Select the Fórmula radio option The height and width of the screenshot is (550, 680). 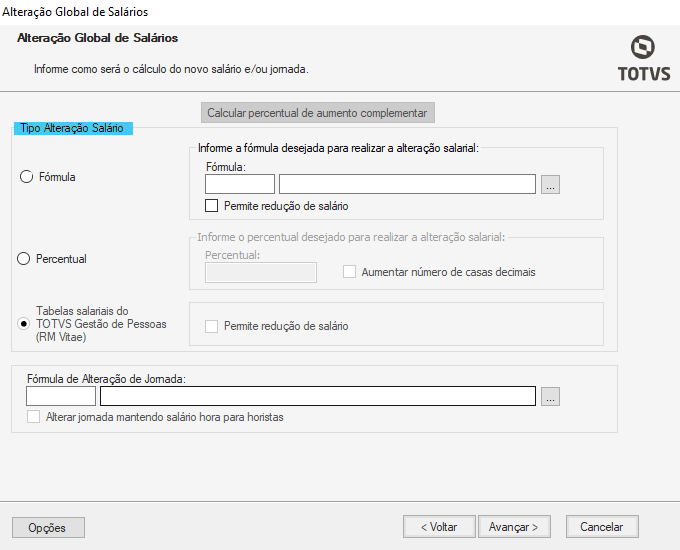[x=27, y=177]
